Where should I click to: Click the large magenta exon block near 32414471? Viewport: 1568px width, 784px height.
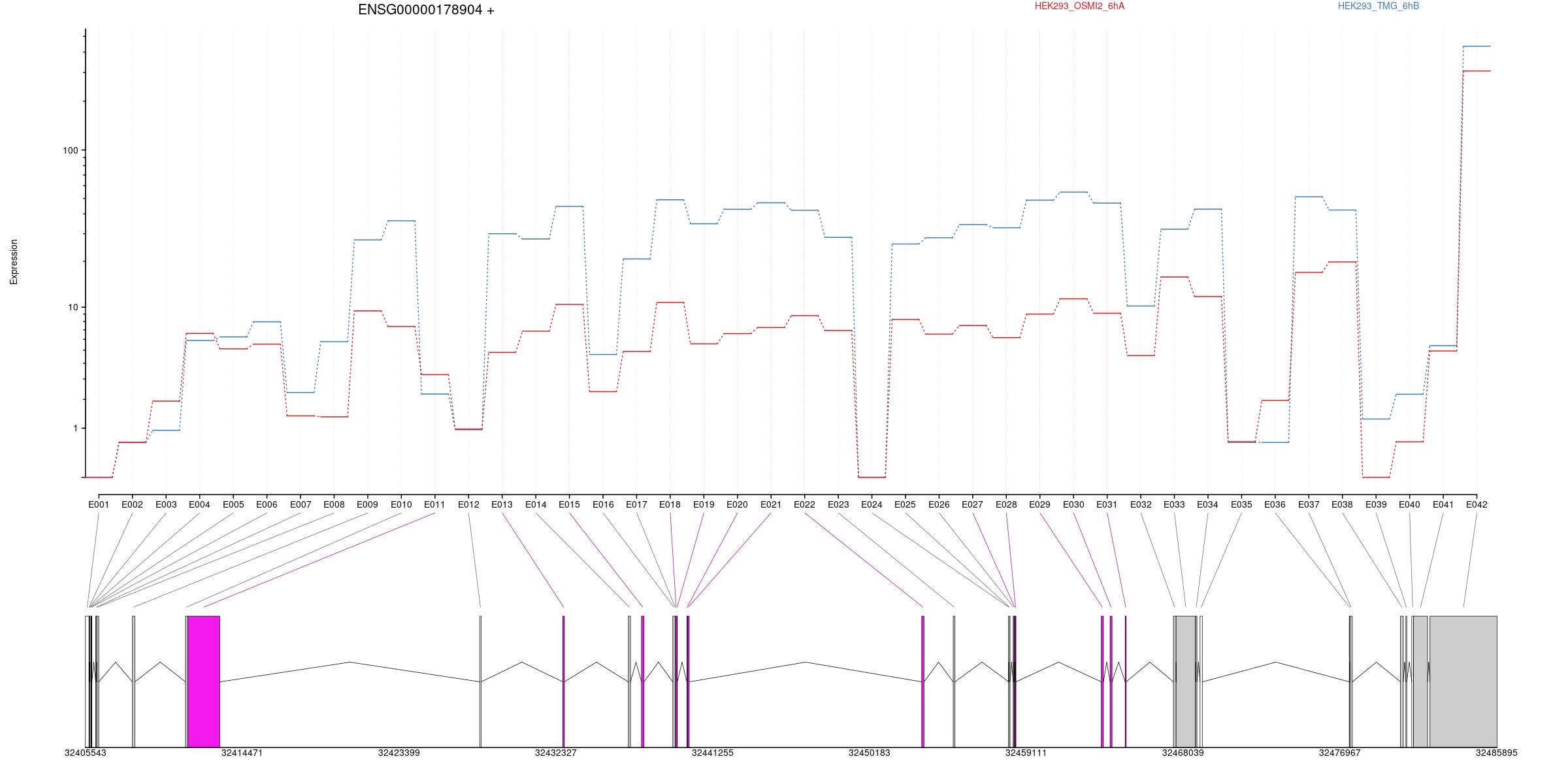[204, 681]
